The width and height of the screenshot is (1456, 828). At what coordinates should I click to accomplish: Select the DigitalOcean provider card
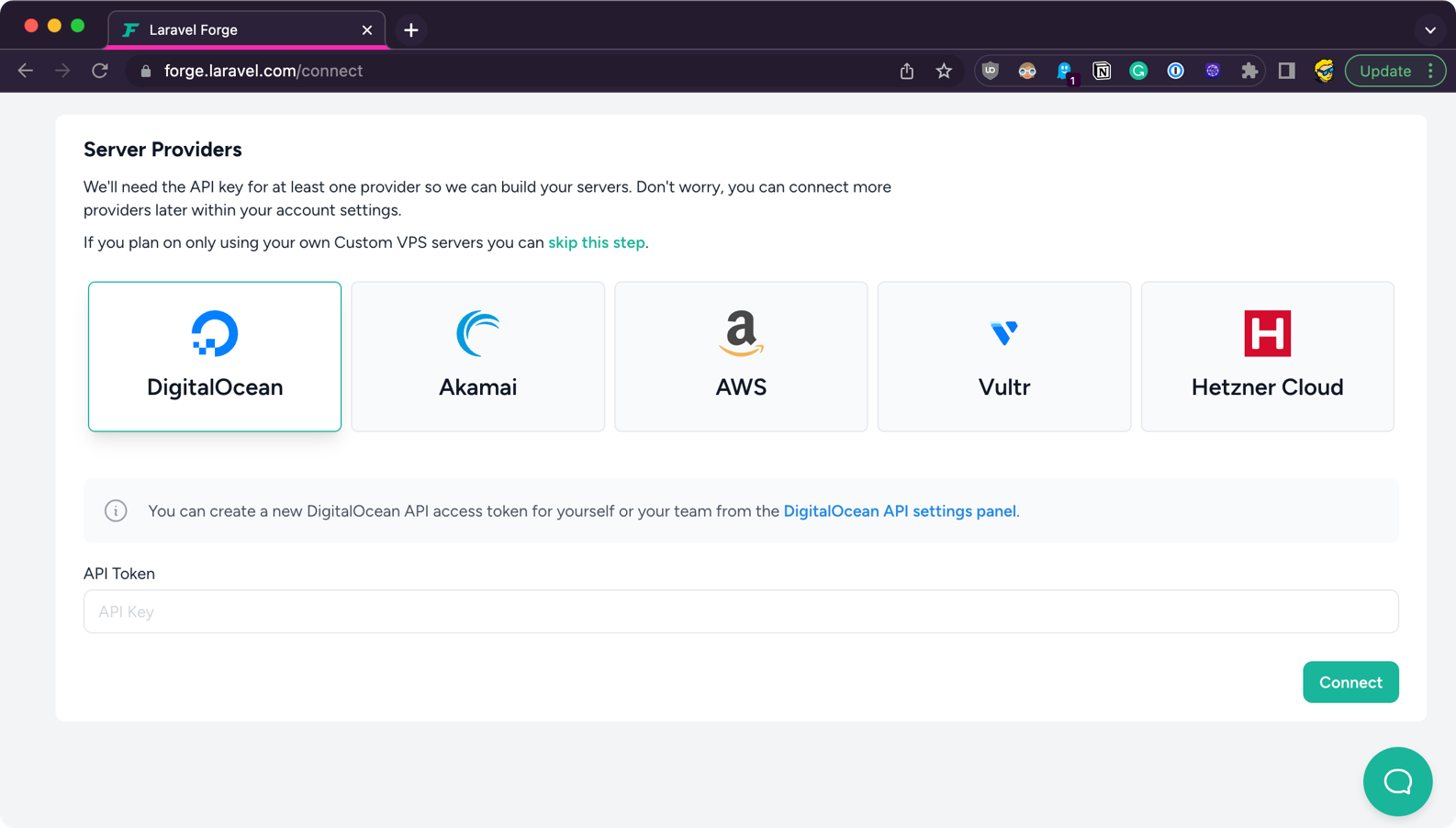(x=215, y=356)
